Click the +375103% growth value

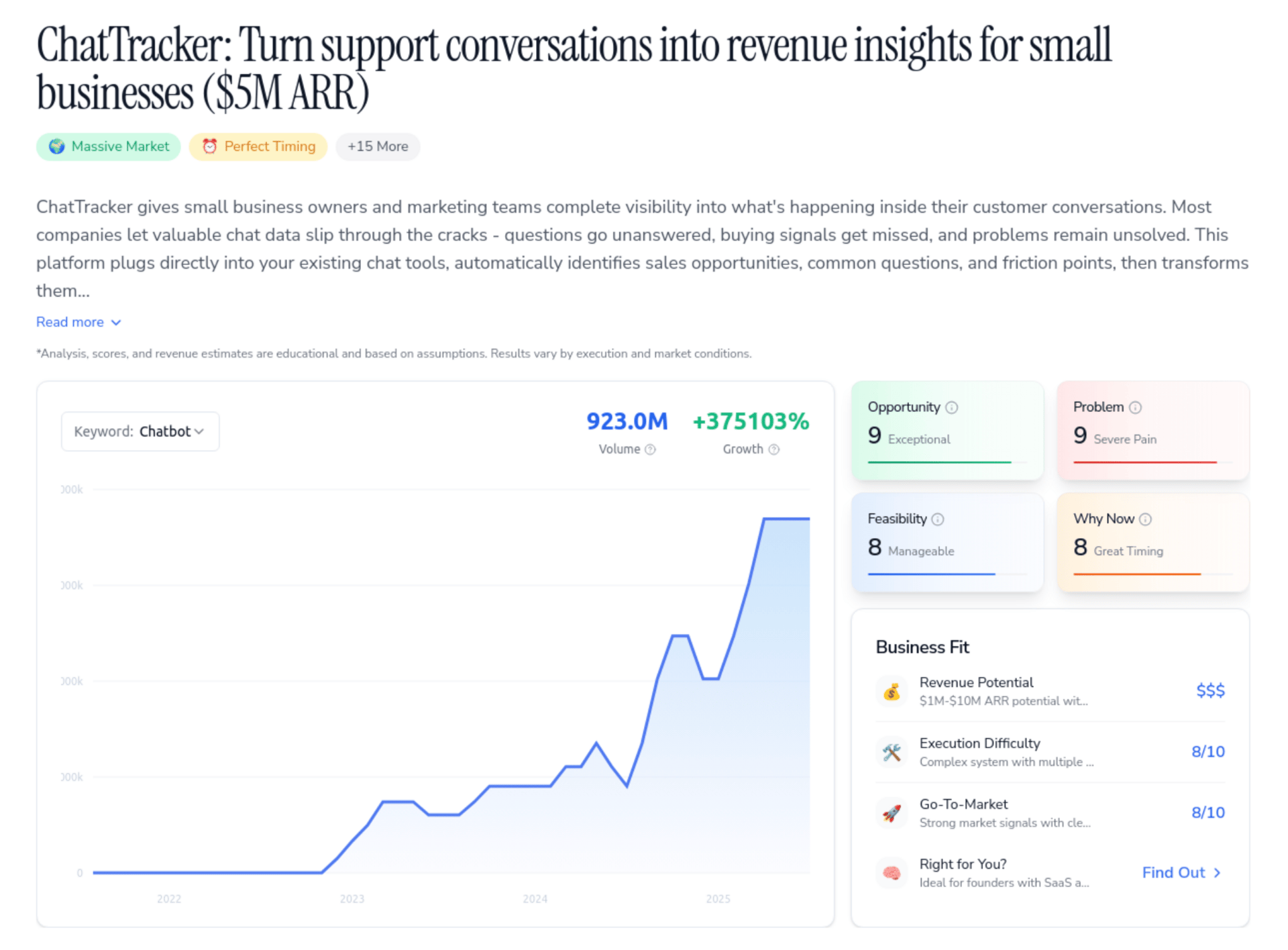pos(751,421)
